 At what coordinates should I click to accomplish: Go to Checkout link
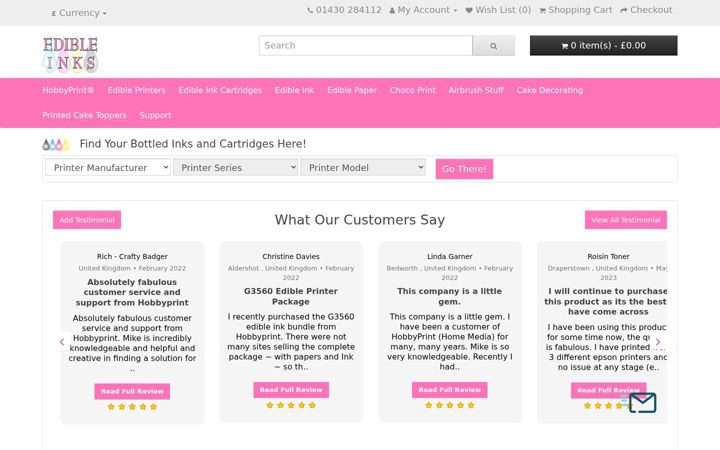point(646,10)
